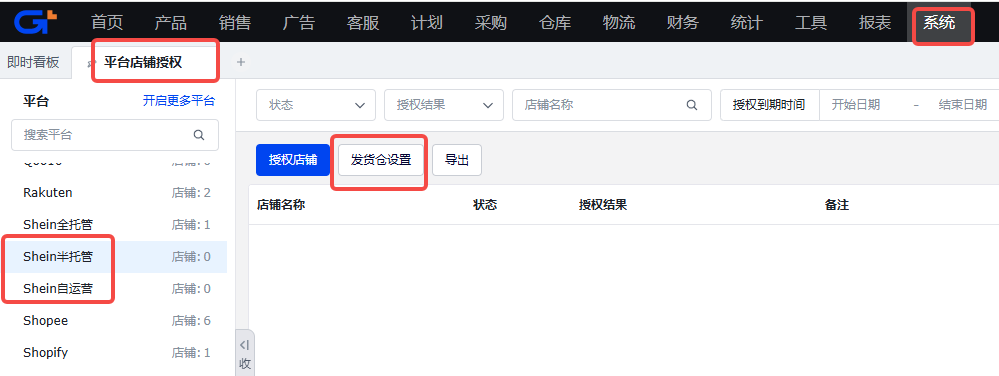Image resolution: width=999 pixels, height=376 pixels.
Task: Click 开始日期 date field
Action: pyautogui.click(x=856, y=105)
